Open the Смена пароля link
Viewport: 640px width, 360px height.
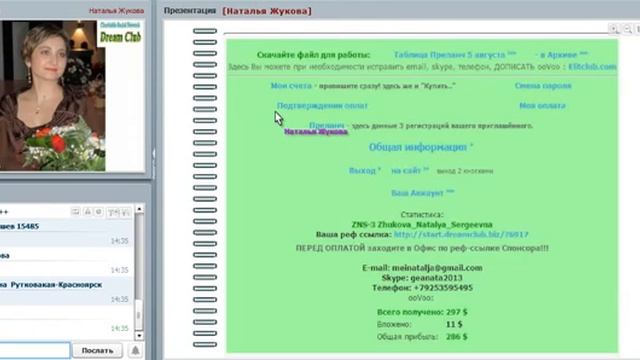tap(543, 86)
